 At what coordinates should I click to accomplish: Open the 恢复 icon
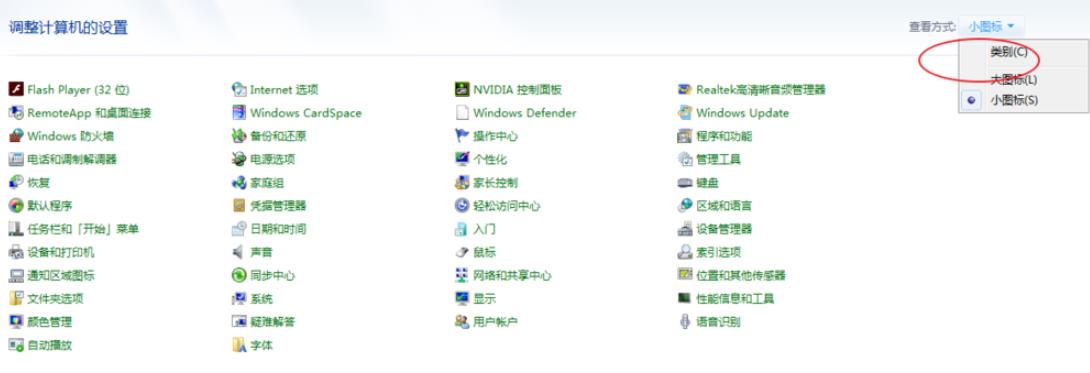point(16,183)
